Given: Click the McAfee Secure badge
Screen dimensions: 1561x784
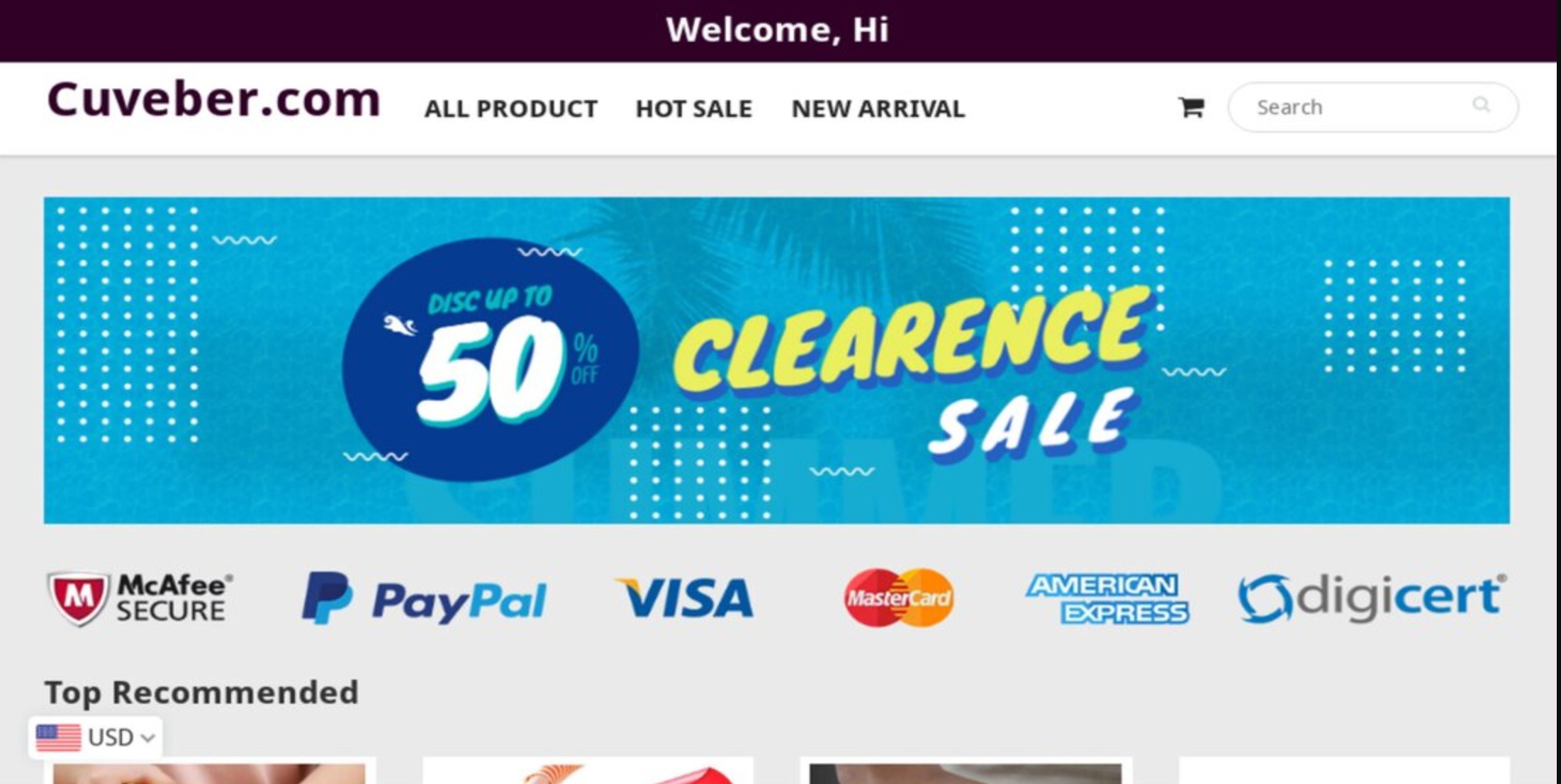Looking at the screenshot, I should pyautogui.click(x=140, y=599).
